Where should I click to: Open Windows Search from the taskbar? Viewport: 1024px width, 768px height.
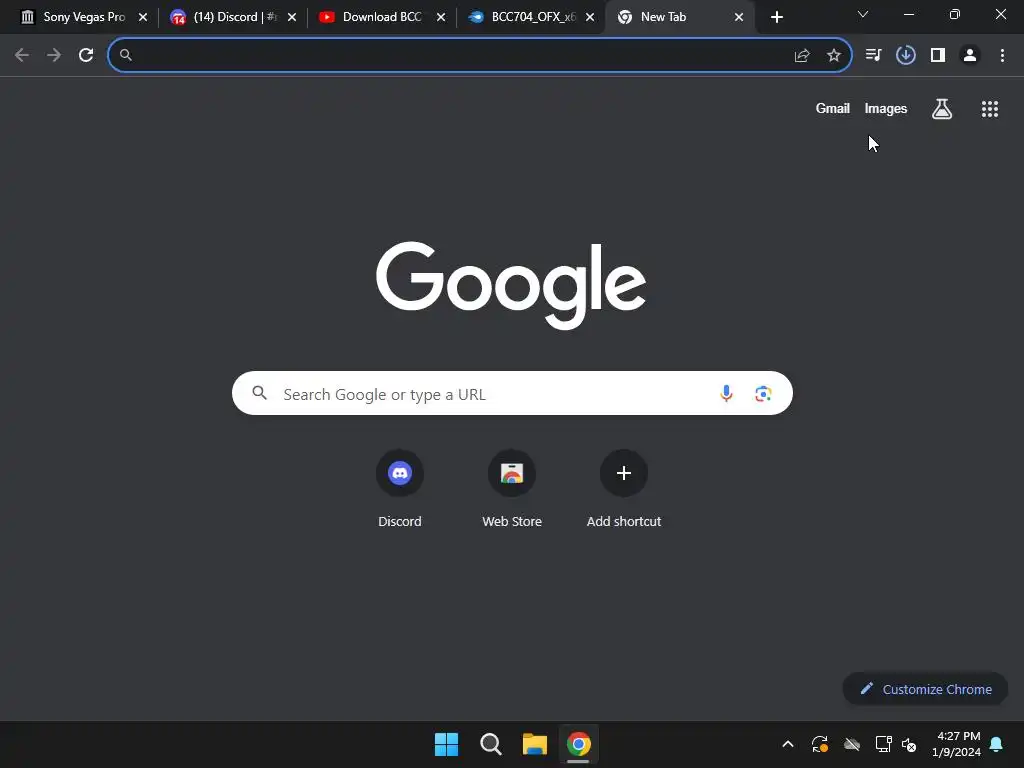490,744
